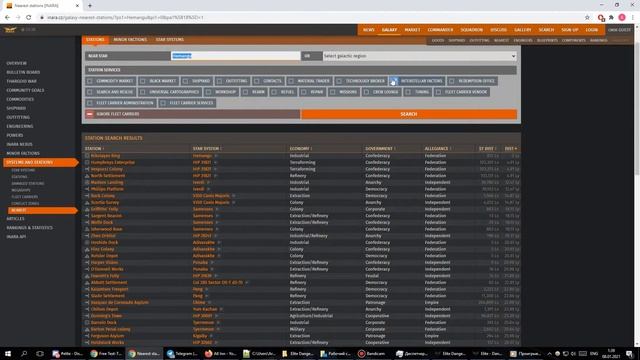640x360 pixels.
Task: Open the Humphreys Enterprise station link
Action: coord(113,162)
